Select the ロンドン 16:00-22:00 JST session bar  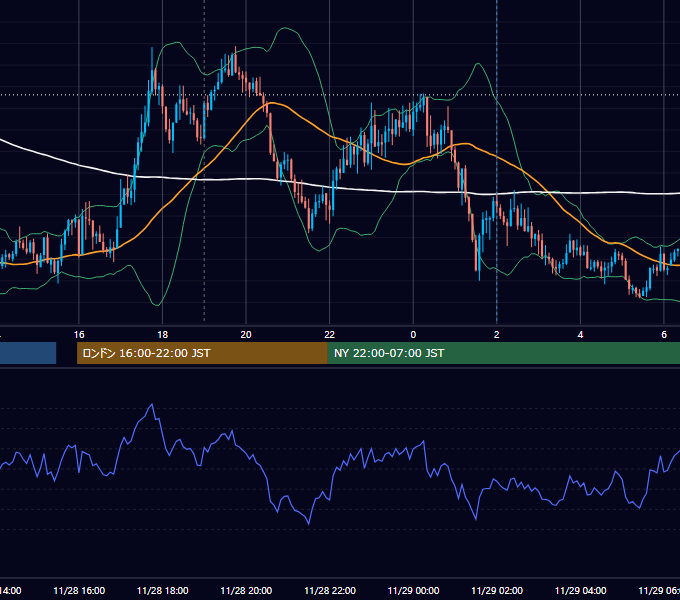(202, 353)
